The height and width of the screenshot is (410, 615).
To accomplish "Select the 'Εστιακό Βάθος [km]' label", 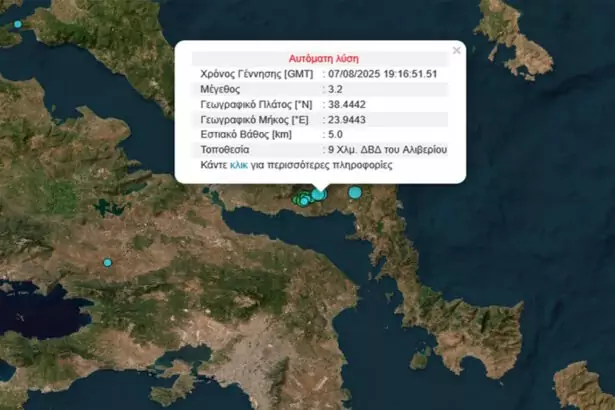I will point(246,134).
